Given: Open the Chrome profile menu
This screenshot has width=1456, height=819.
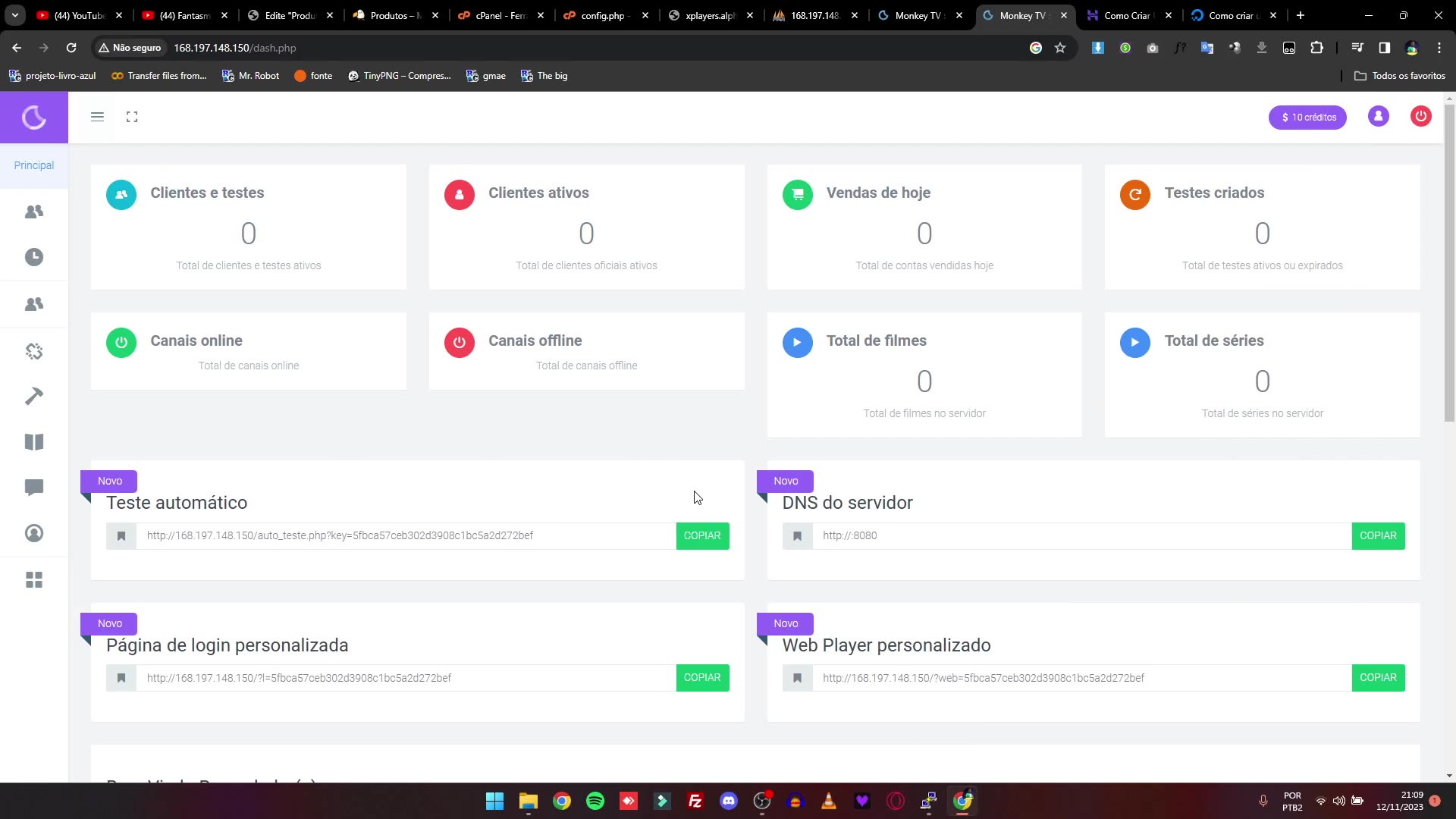Looking at the screenshot, I should (x=1412, y=48).
